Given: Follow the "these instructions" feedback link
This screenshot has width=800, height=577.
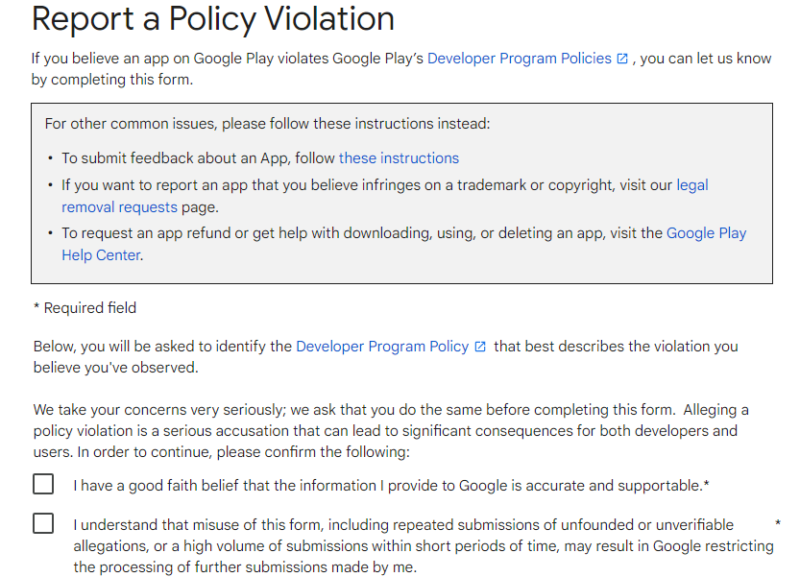Looking at the screenshot, I should pos(398,158).
